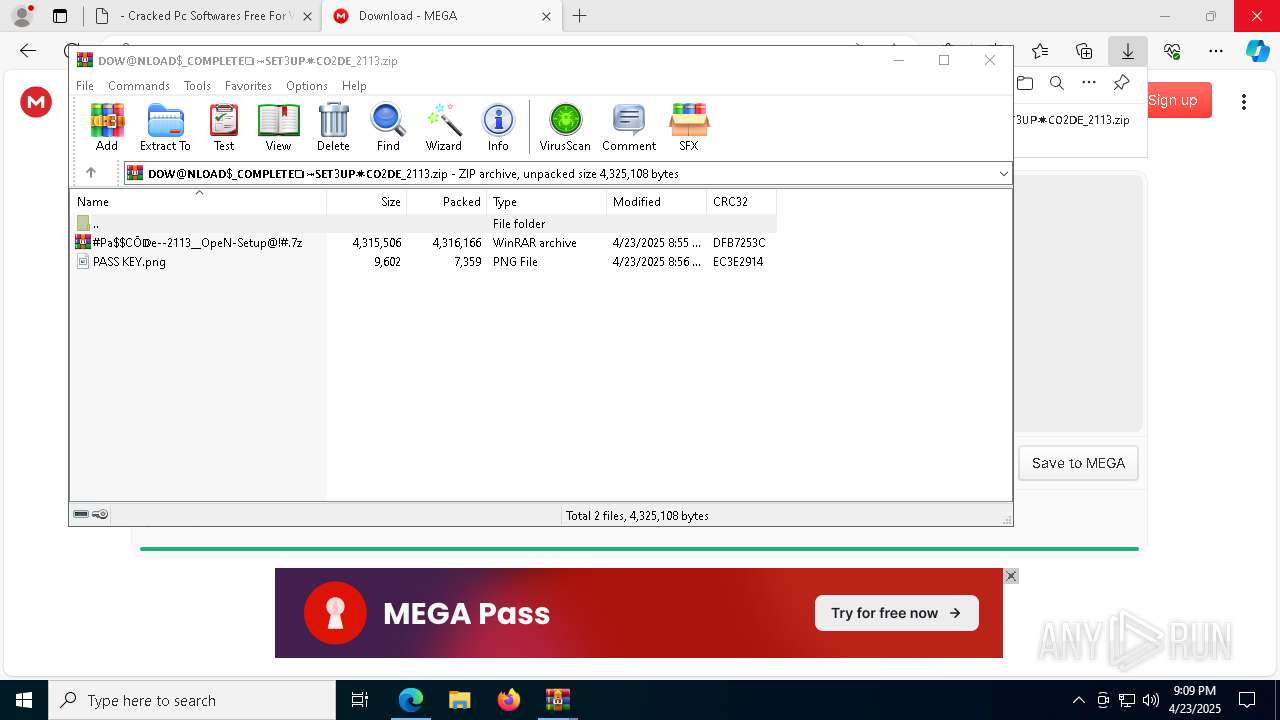Click 'Total 2 files' status bar text

point(637,516)
